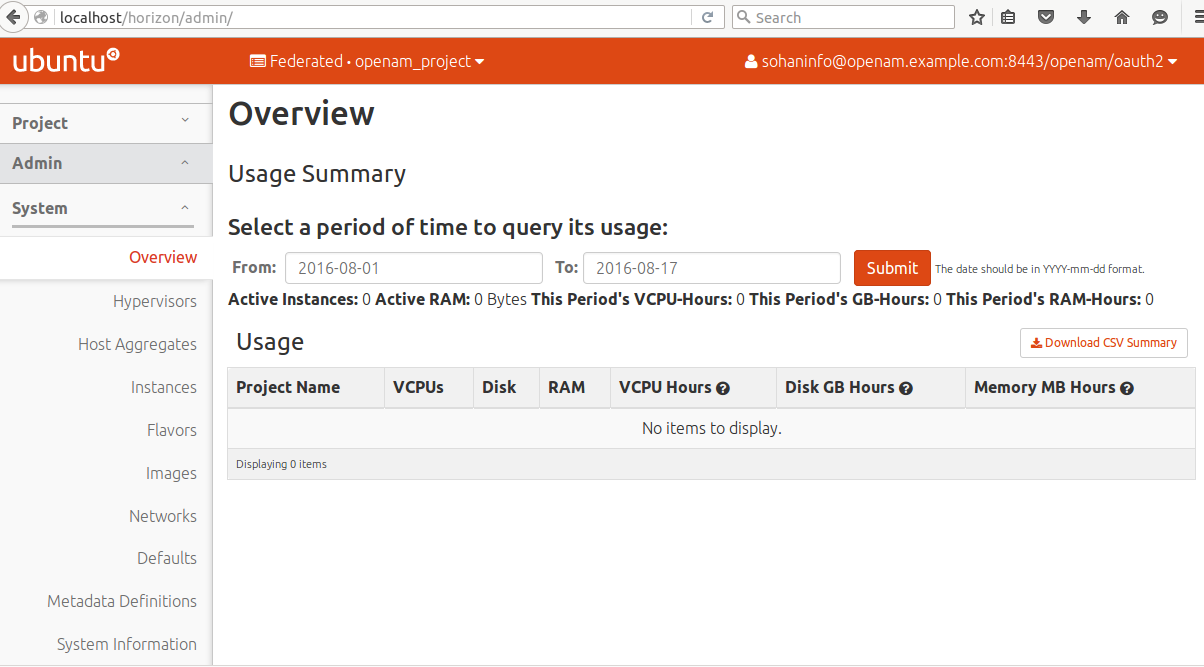Click the From date input field
1204x667 pixels.
tap(413, 268)
